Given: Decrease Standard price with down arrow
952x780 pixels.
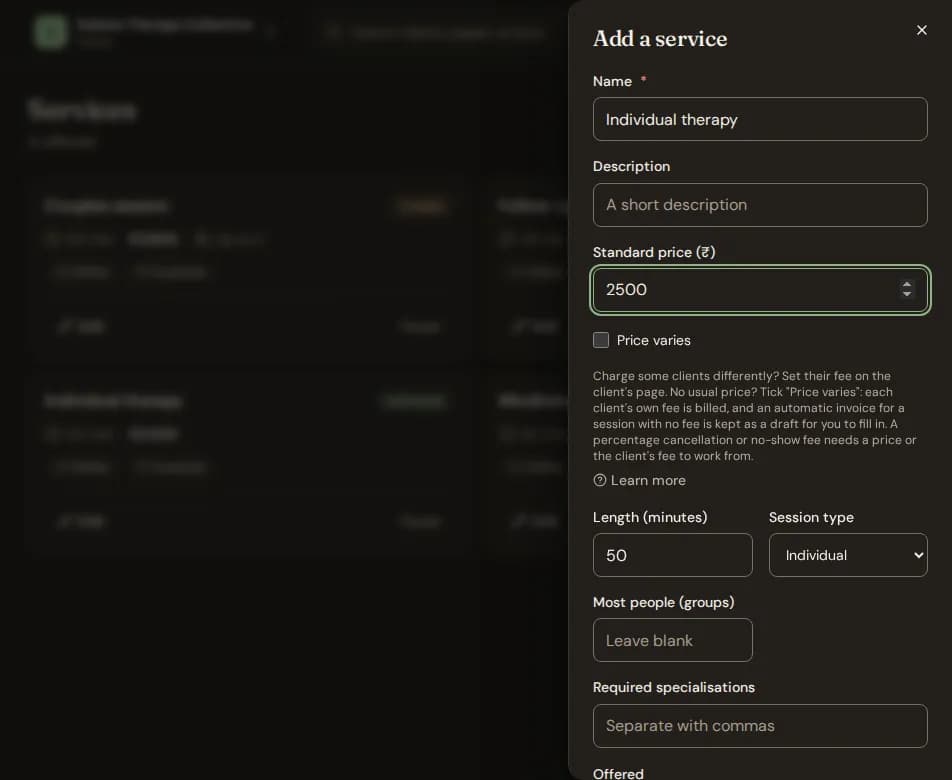Looking at the screenshot, I should (x=906, y=294).
